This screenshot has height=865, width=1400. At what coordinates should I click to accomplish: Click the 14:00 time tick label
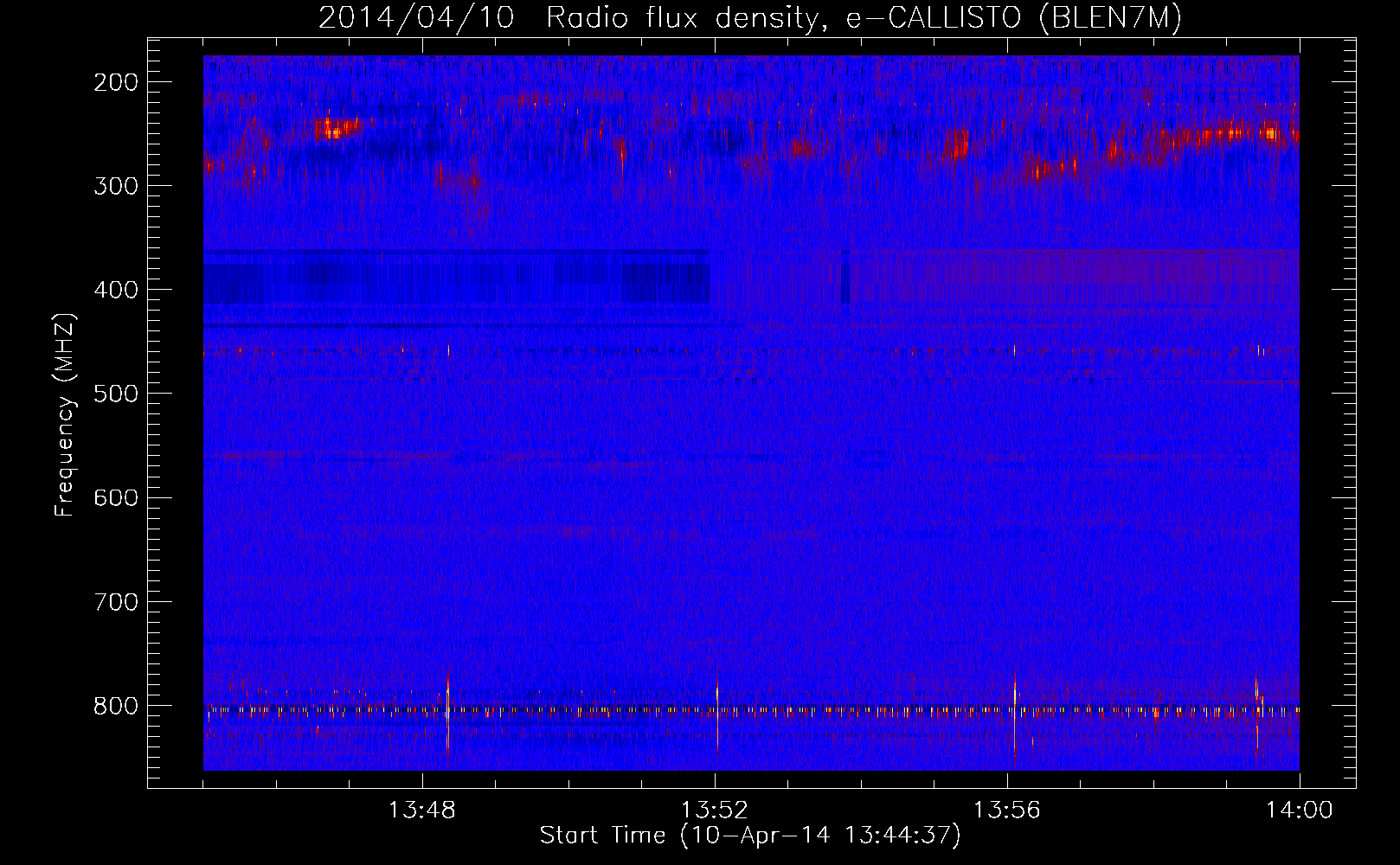click(x=1300, y=811)
